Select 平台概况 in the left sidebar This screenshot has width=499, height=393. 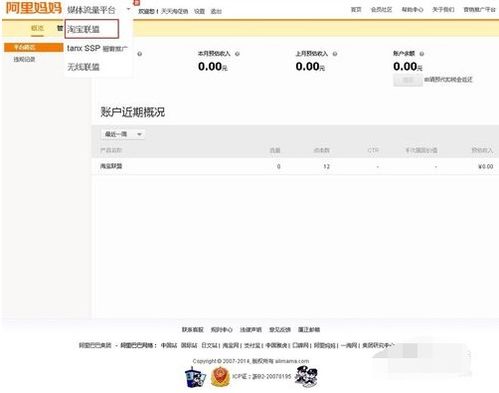(x=33, y=47)
